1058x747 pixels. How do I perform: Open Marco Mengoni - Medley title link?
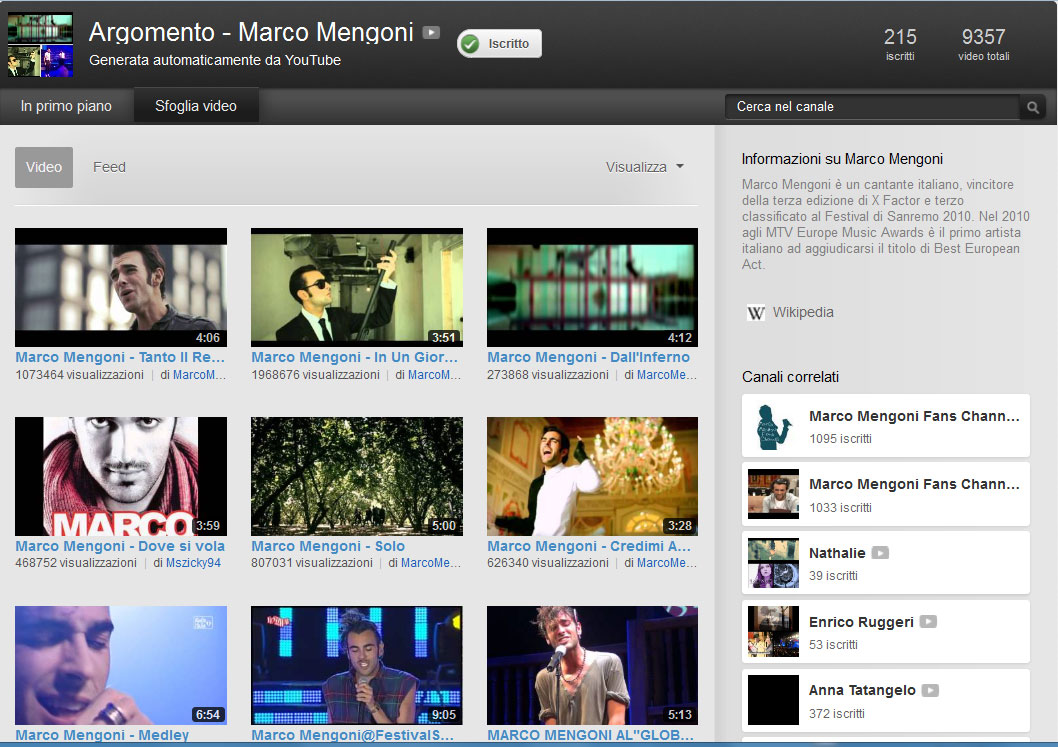click(x=102, y=735)
